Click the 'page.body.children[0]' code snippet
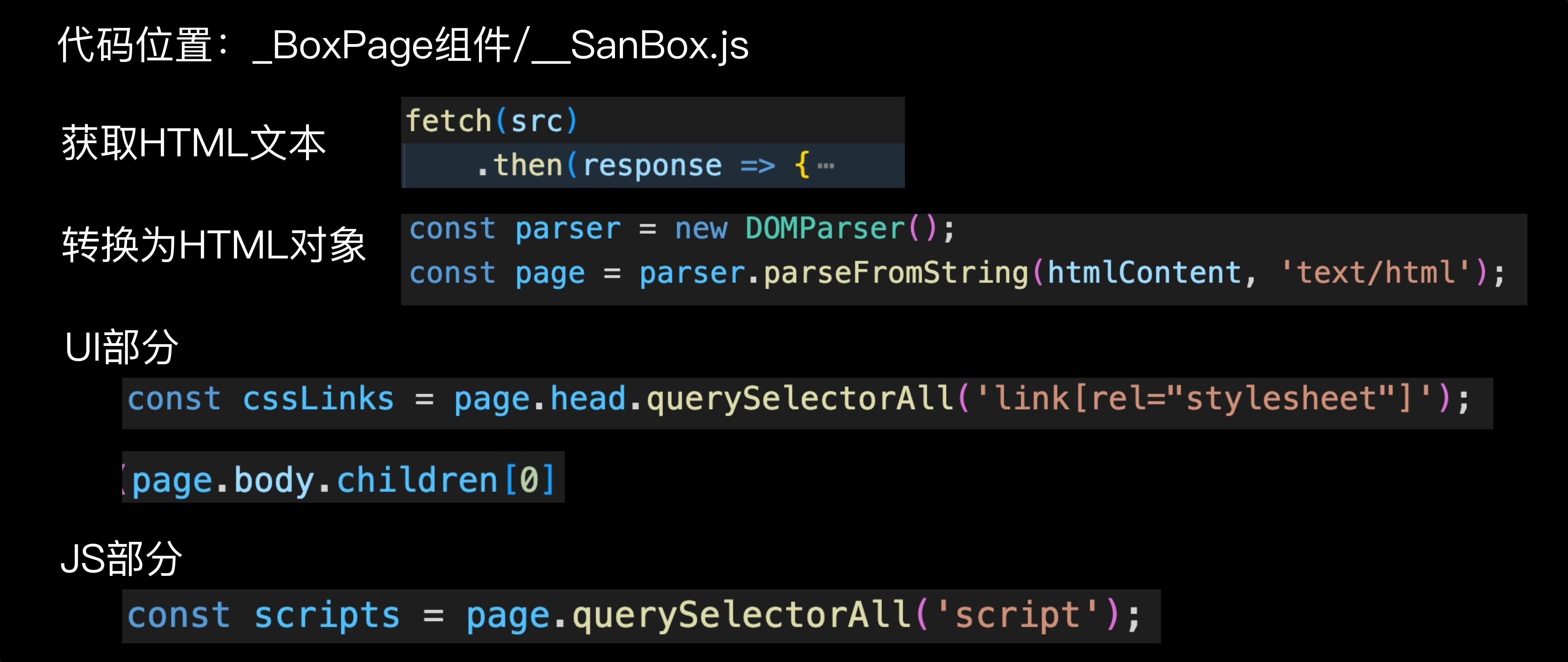Viewport: 1568px width, 662px height. point(343,480)
